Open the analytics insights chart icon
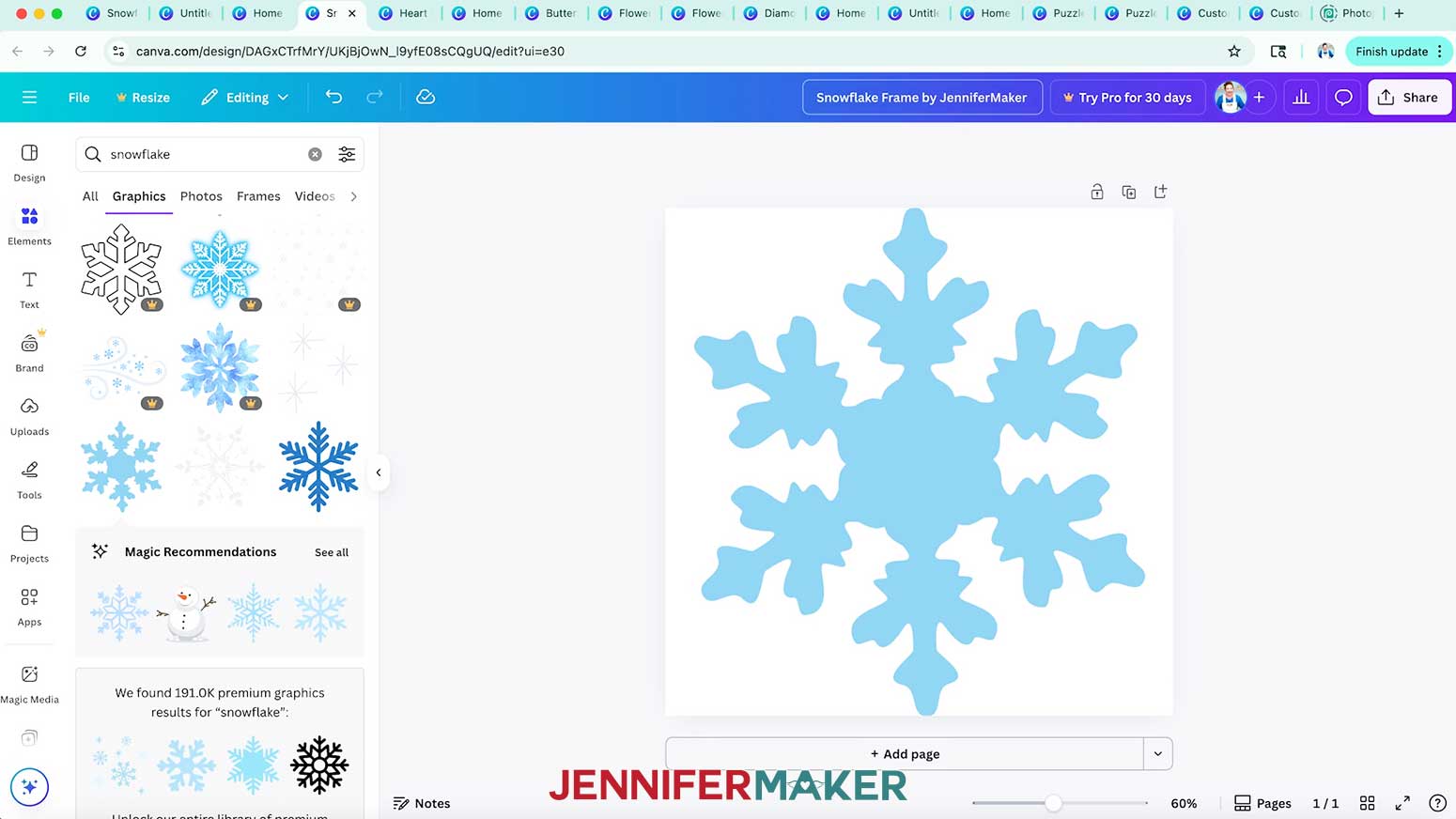Image resolution: width=1456 pixels, height=819 pixels. click(x=1301, y=97)
